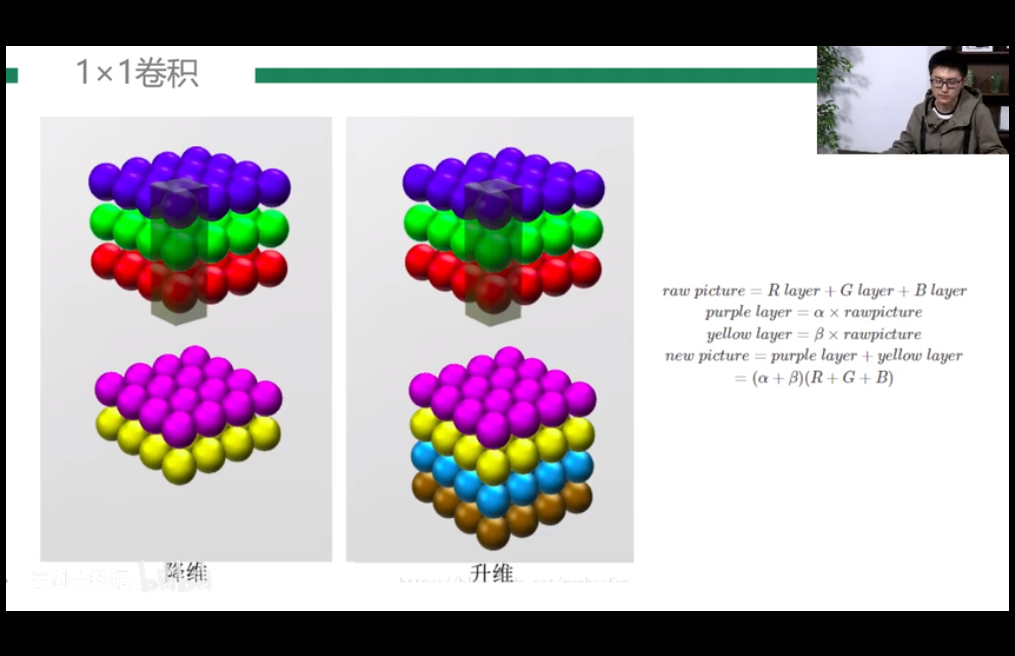Select the "升维" caption under right diagram

(x=491, y=573)
